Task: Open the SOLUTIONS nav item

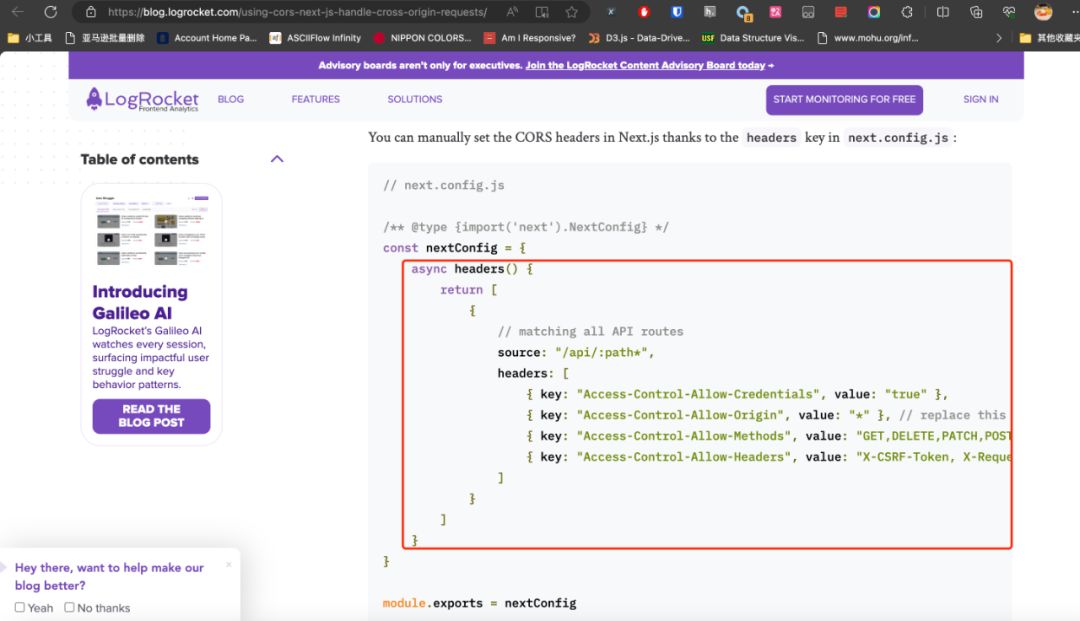Action: pyautogui.click(x=414, y=99)
